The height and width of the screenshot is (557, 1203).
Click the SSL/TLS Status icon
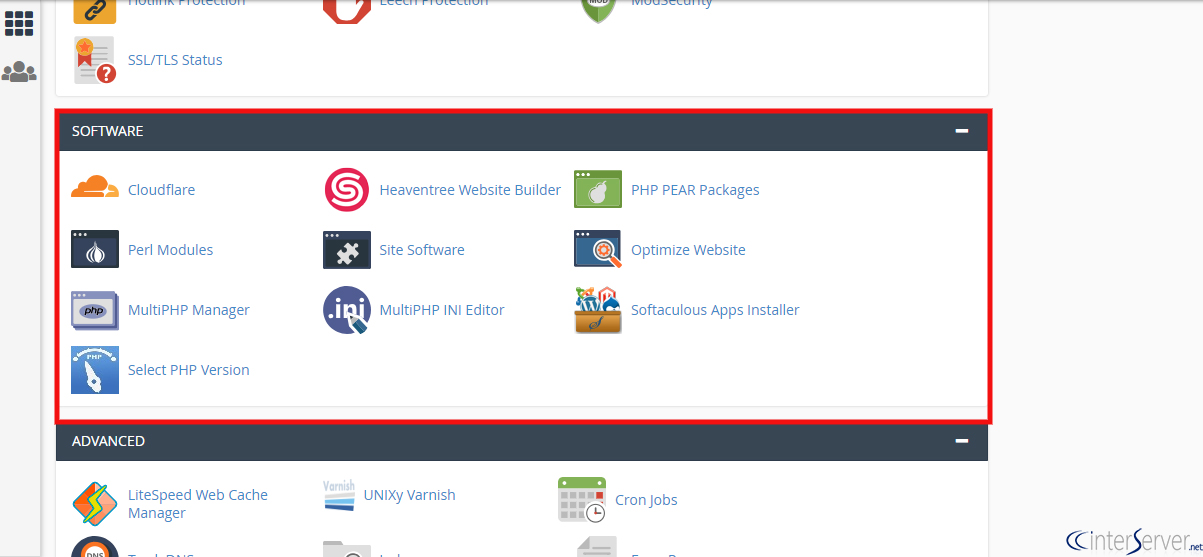click(95, 60)
